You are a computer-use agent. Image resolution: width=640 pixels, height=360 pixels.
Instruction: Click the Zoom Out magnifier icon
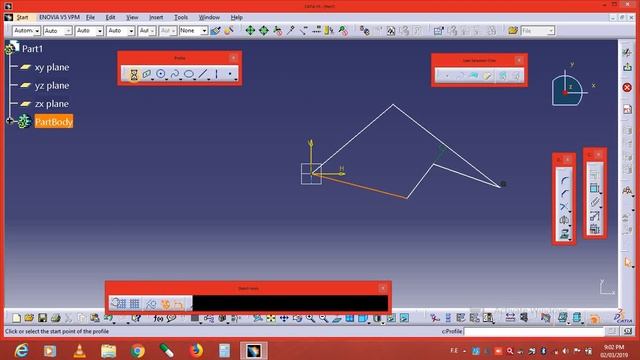click(x=324, y=318)
